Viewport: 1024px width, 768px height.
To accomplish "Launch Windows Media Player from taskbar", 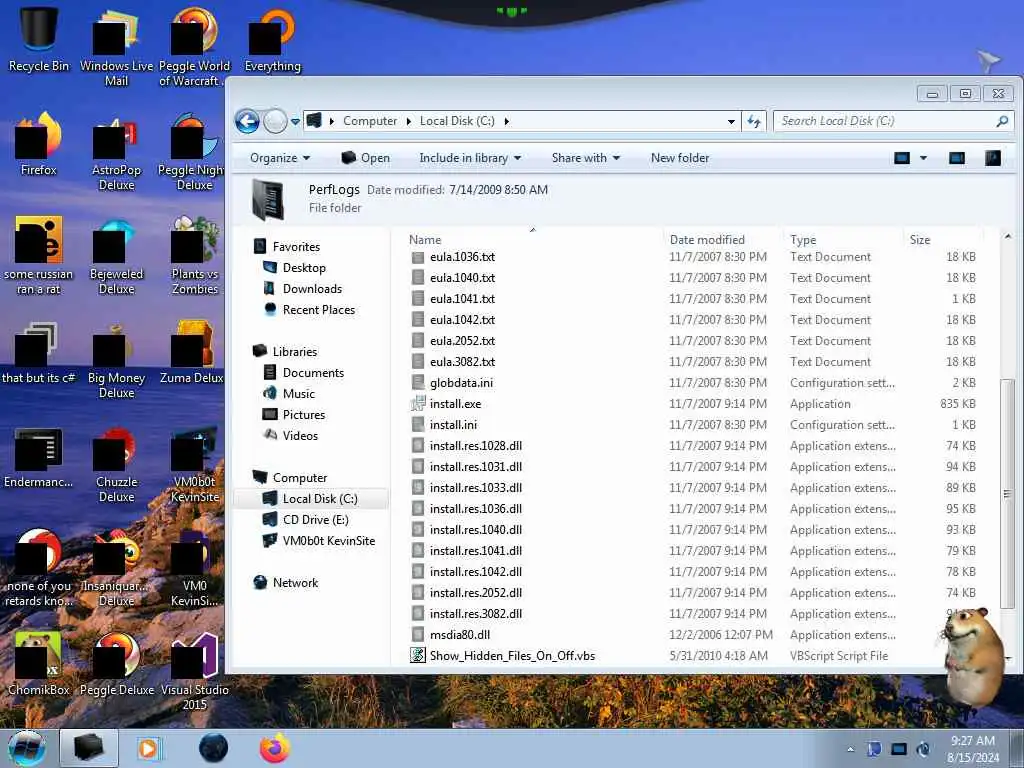I will (148, 748).
